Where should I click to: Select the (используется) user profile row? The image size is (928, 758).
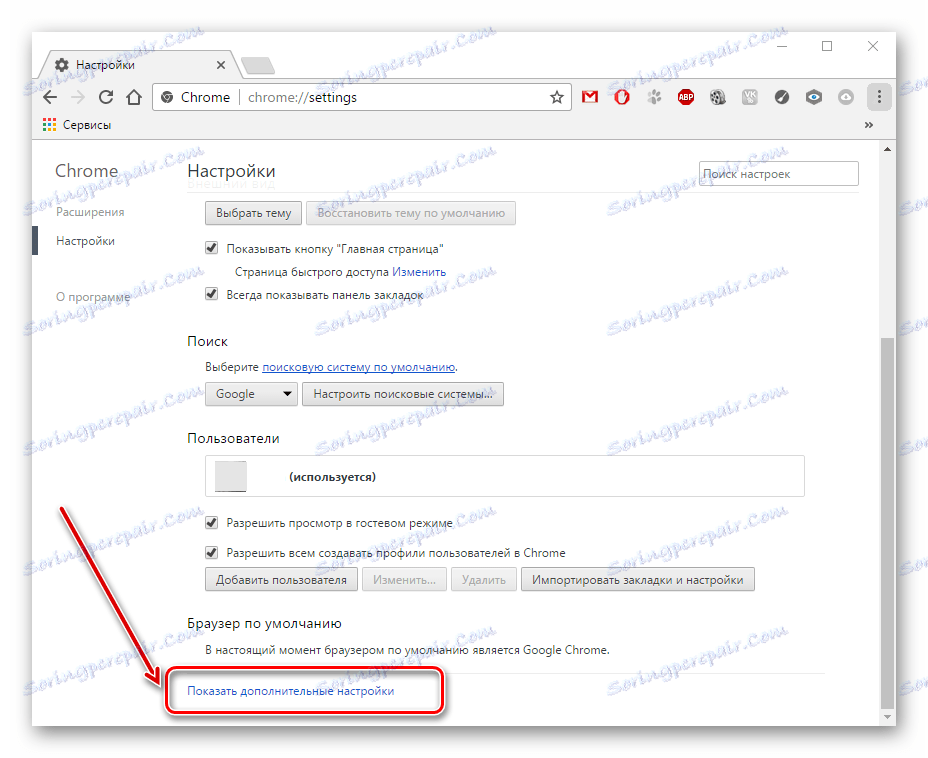pyautogui.click(x=504, y=476)
